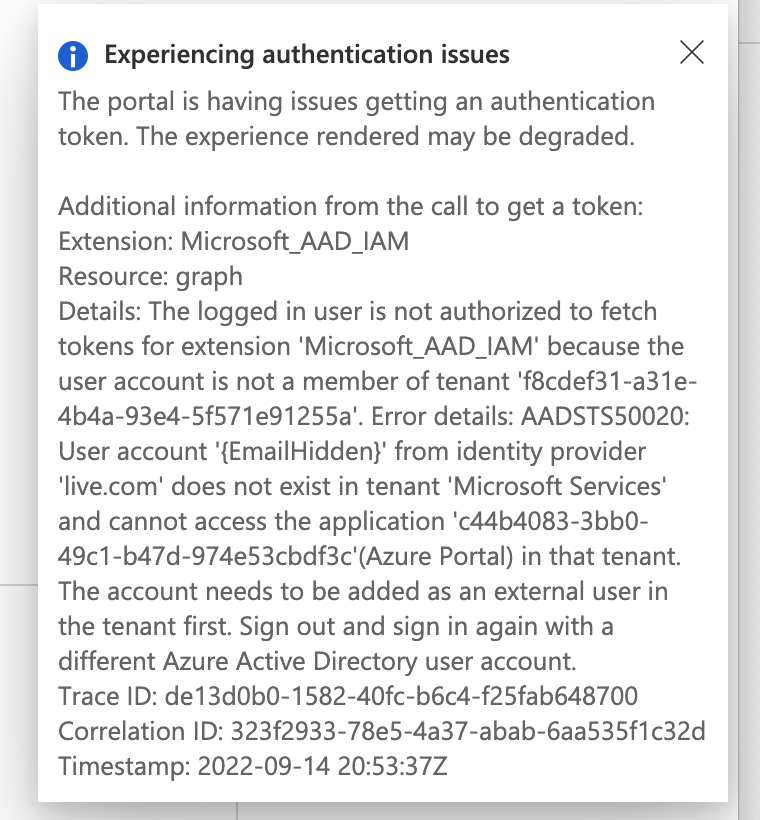Image resolution: width=760 pixels, height=820 pixels.
Task: Close the authentication issues dialog
Action: (691, 54)
